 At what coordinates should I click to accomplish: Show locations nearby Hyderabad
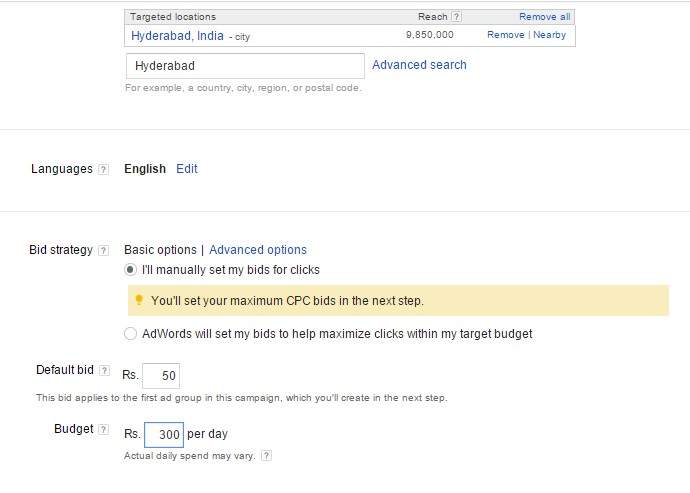click(x=549, y=35)
